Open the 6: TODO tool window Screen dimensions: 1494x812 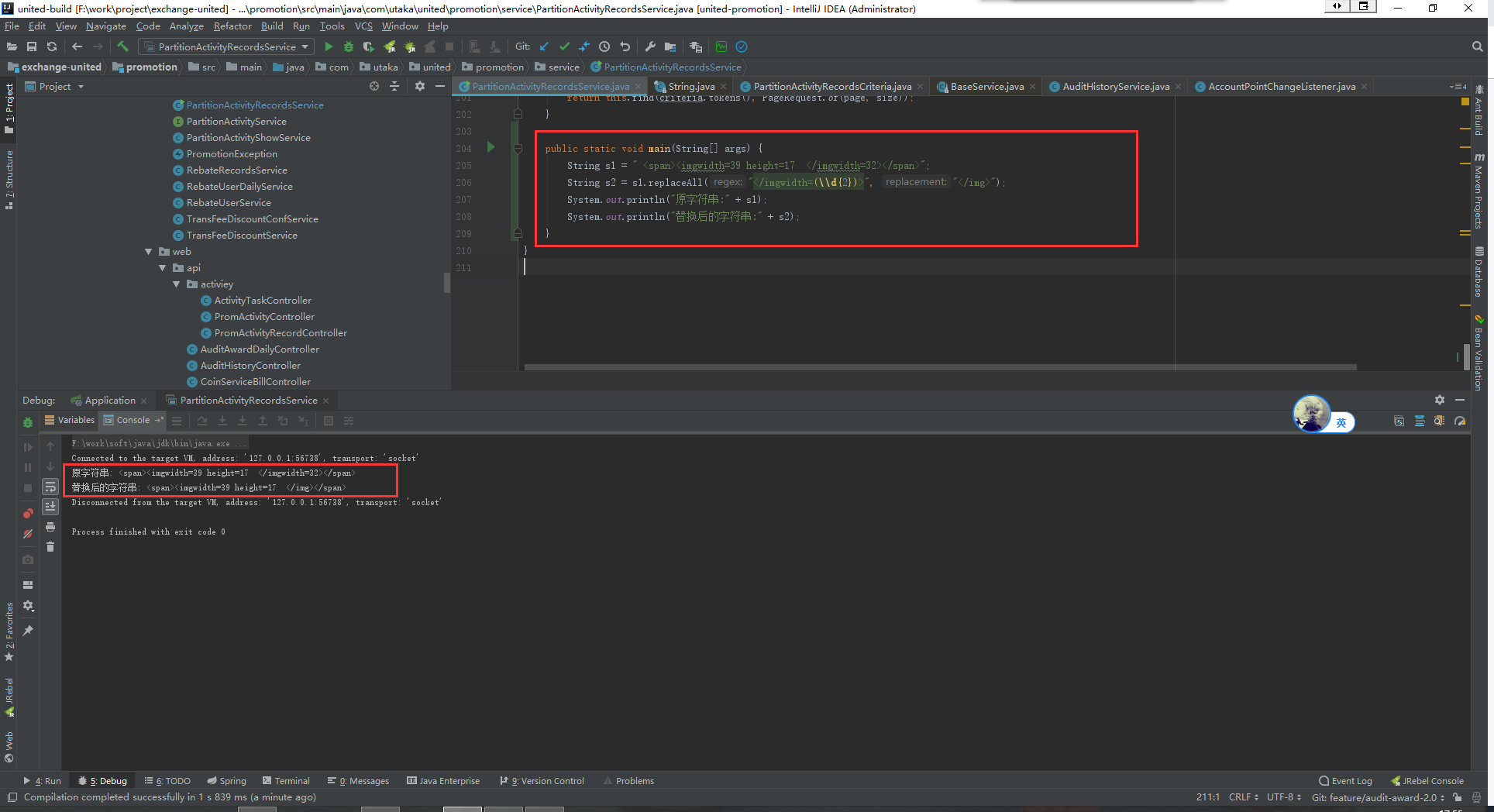pyautogui.click(x=167, y=781)
